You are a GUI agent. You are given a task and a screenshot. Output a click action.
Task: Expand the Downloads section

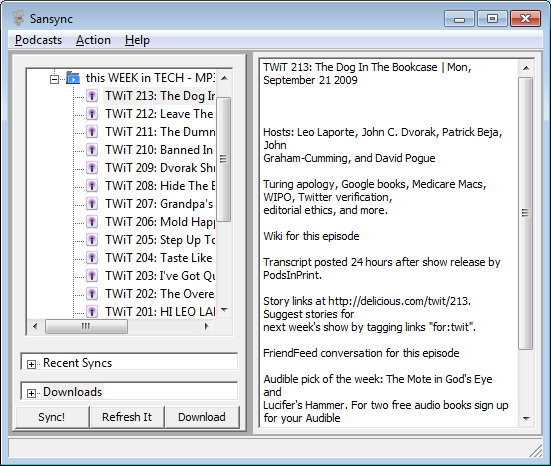point(31,393)
